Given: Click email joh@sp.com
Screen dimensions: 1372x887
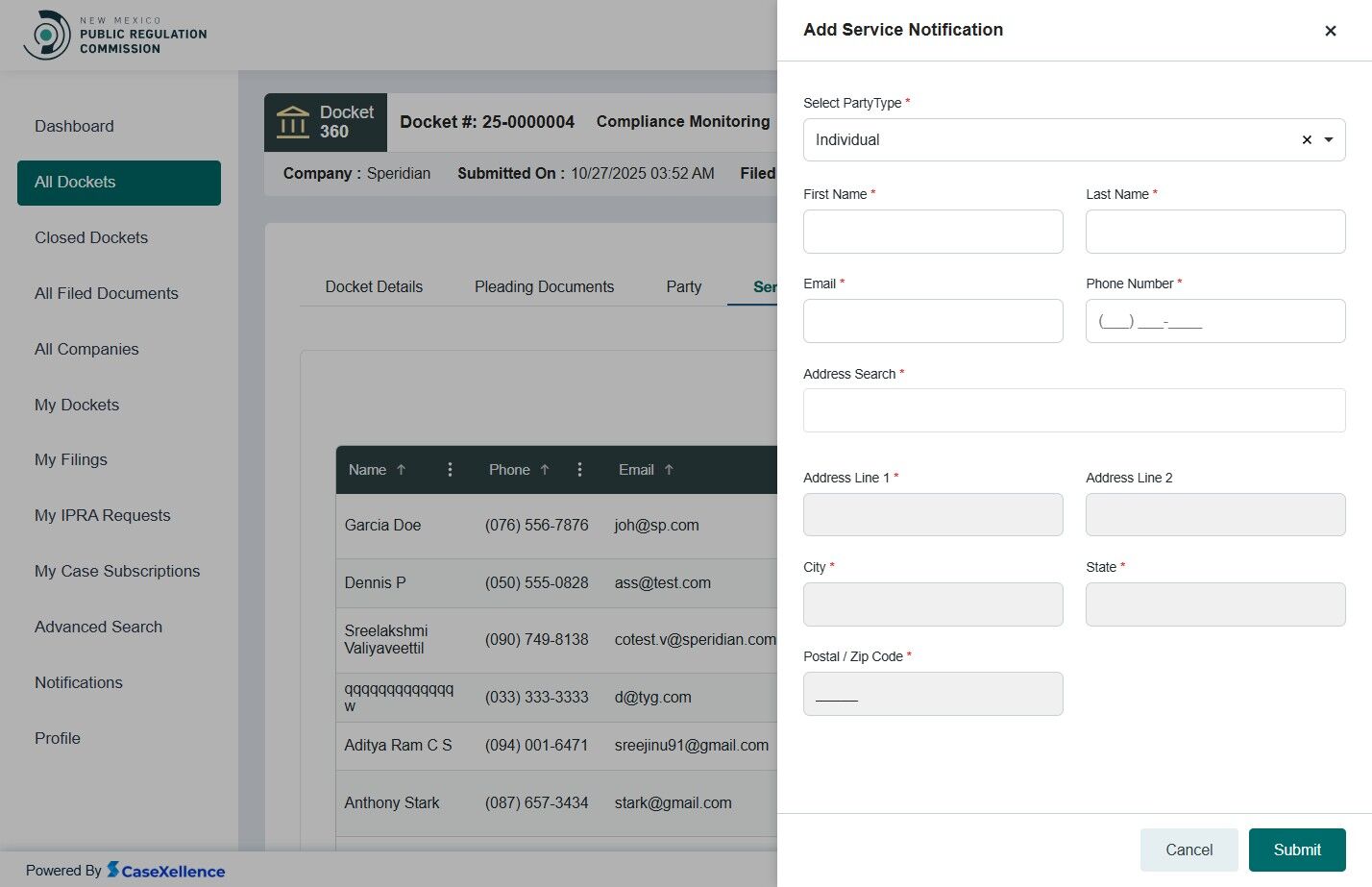Looking at the screenshot, I should click(656, 525).
